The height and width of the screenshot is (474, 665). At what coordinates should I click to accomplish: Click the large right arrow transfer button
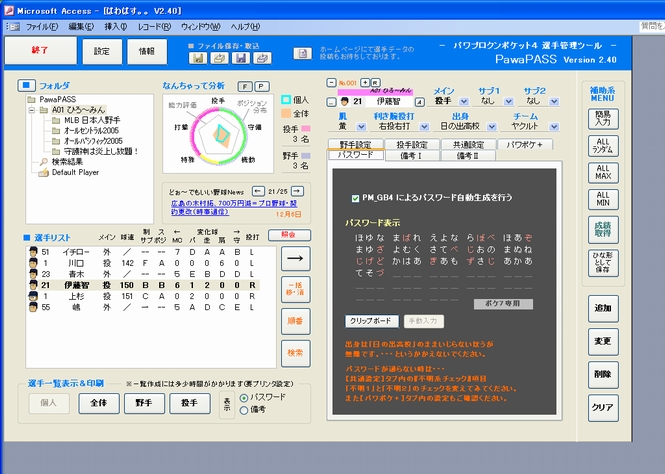(x=296, y=258)
